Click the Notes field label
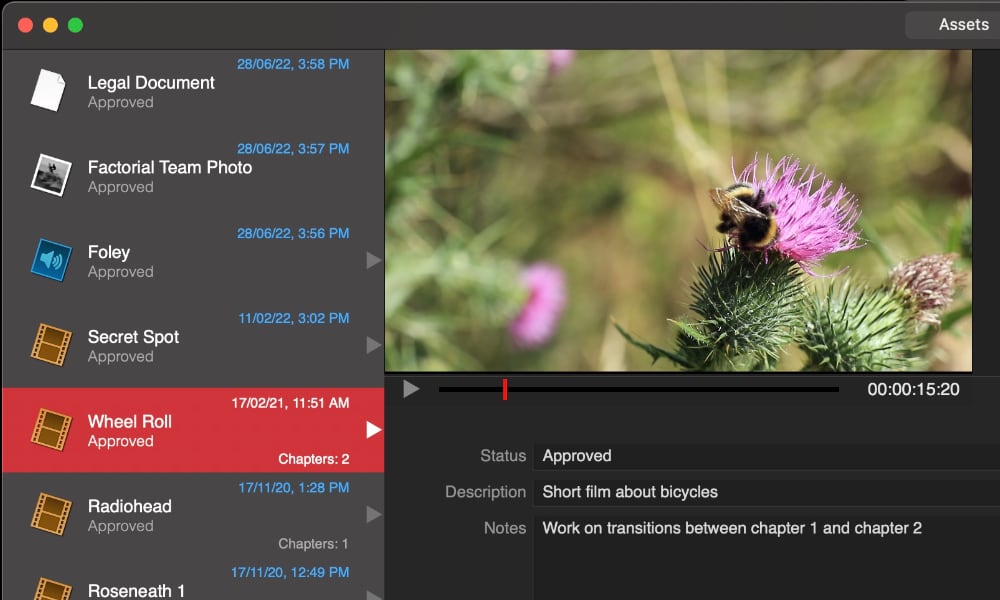The height and width of the screenshot is (600, 1000). [x=504, y=528]
